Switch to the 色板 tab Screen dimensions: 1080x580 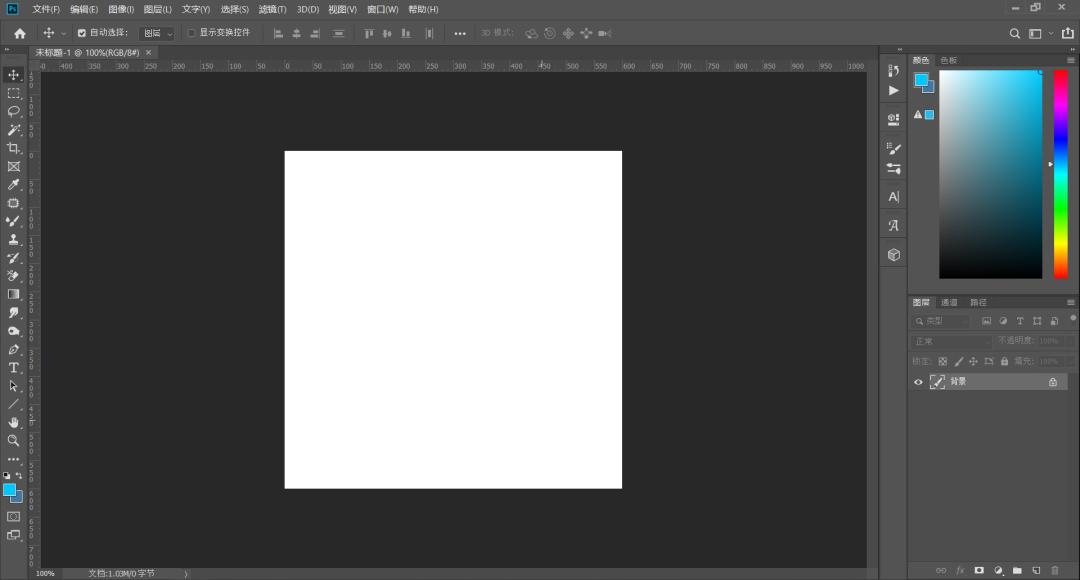tap(948, 61)
